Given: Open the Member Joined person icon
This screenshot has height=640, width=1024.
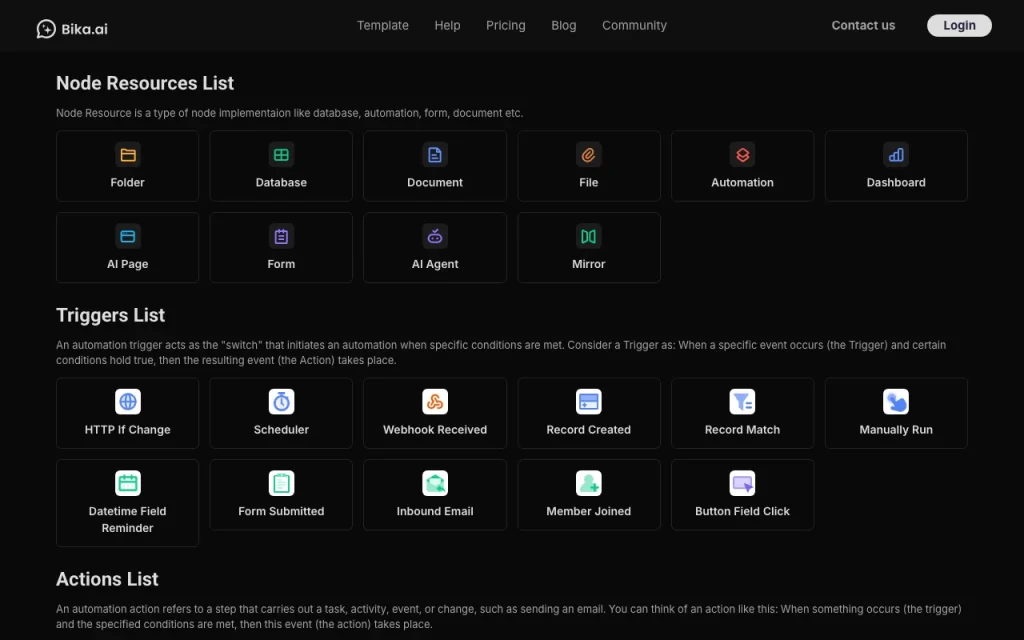Looking at the screenshot, I should point(588,483).
